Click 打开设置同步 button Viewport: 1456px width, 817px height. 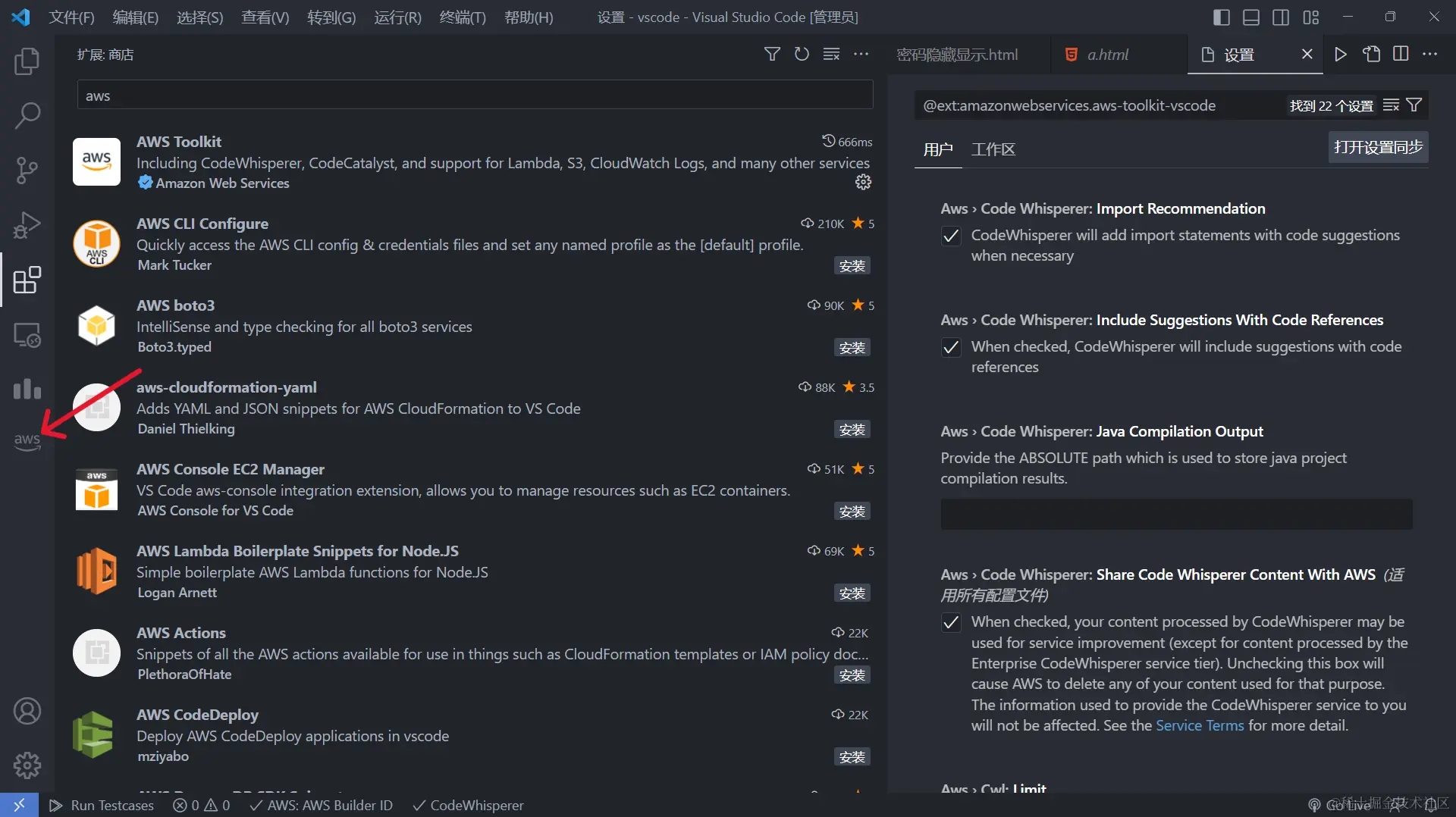pos(1378,147)
